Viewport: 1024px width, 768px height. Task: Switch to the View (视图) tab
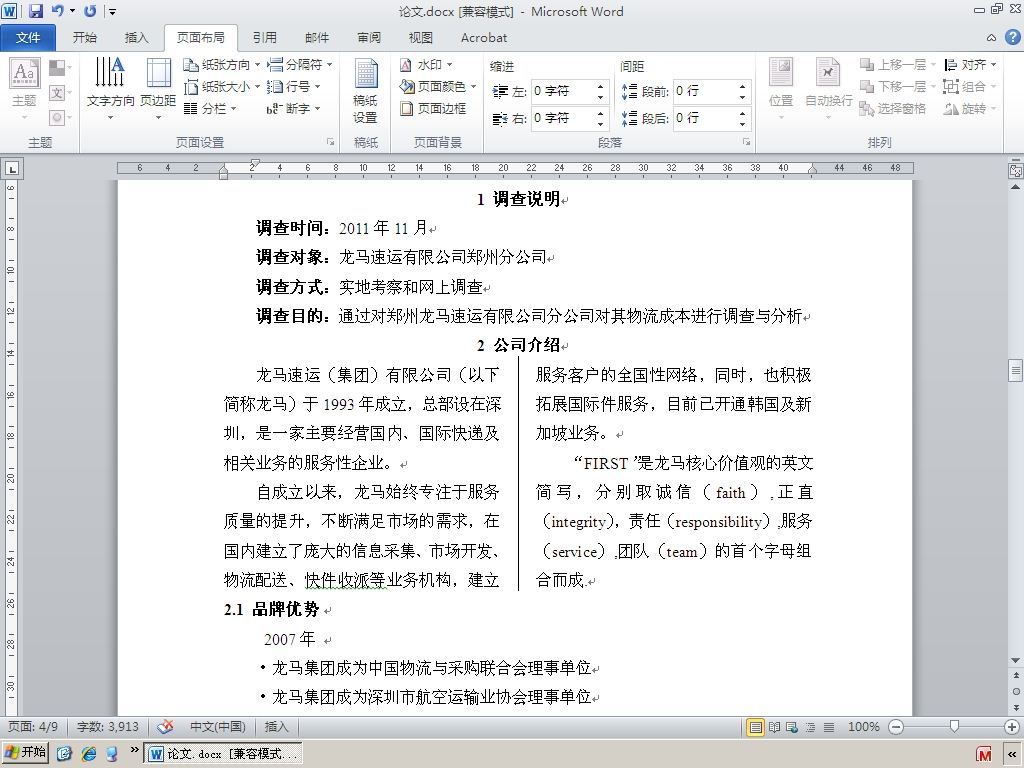(x=421, y=38)
